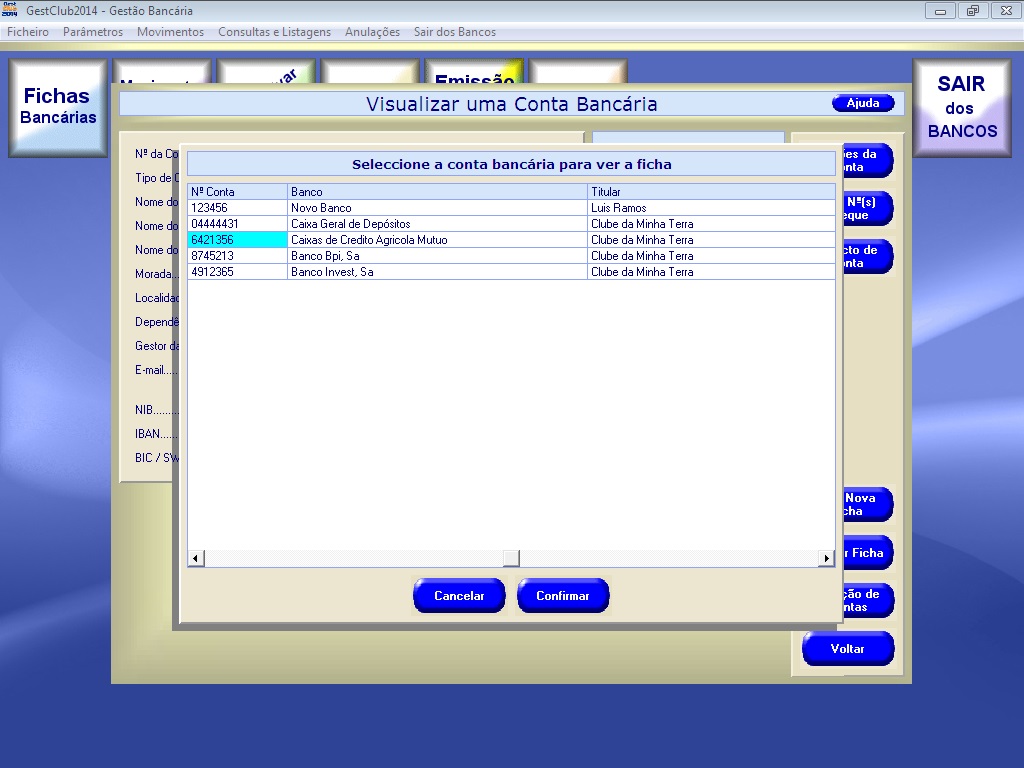
Task: Click the SAIR dos BANCOS tile
Action: pos(961,107)
